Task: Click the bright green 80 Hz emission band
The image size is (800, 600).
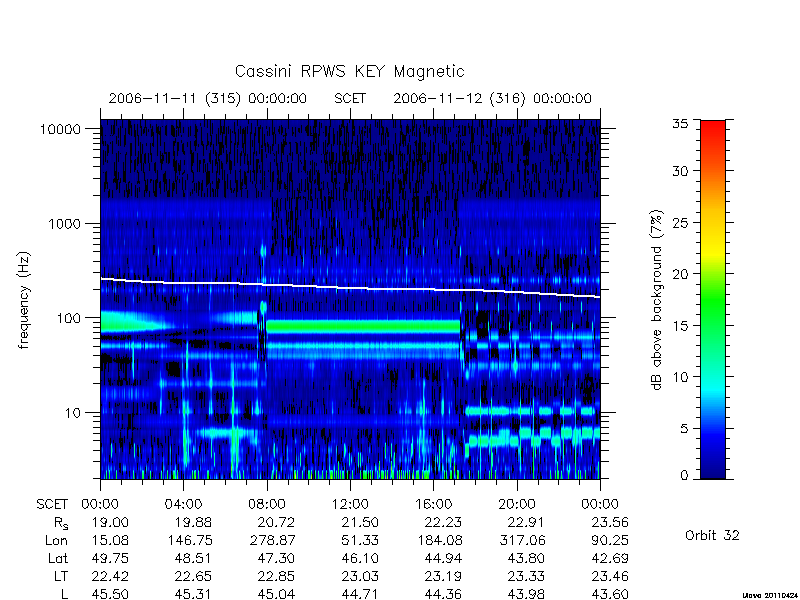Action: click(363, 327)
